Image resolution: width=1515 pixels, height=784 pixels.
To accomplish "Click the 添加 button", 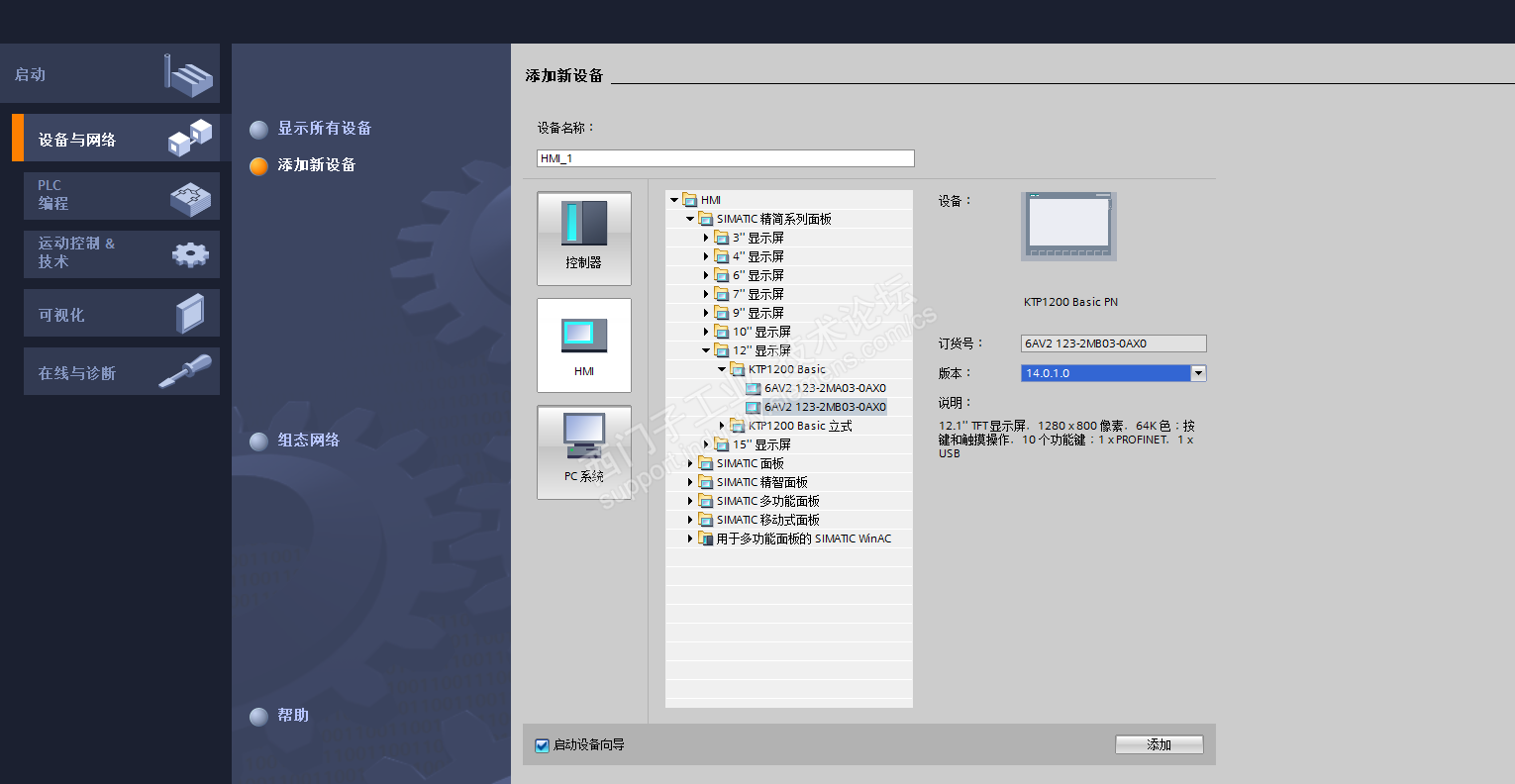I will tap(1160, 744).
